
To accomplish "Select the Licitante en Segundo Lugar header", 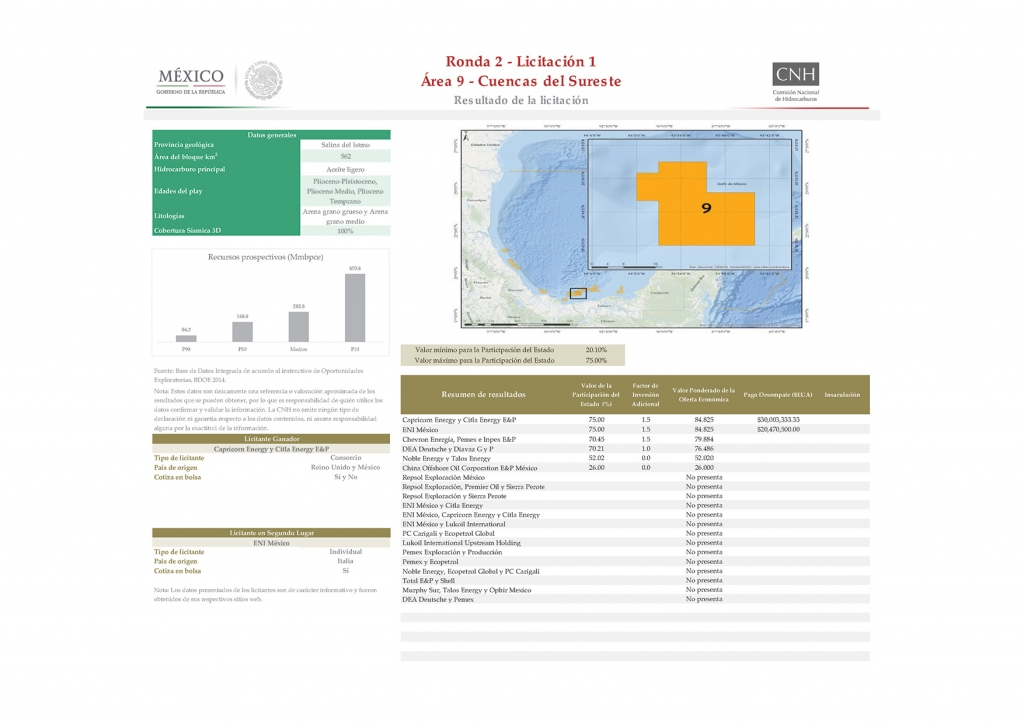I will tap(271, 533).
